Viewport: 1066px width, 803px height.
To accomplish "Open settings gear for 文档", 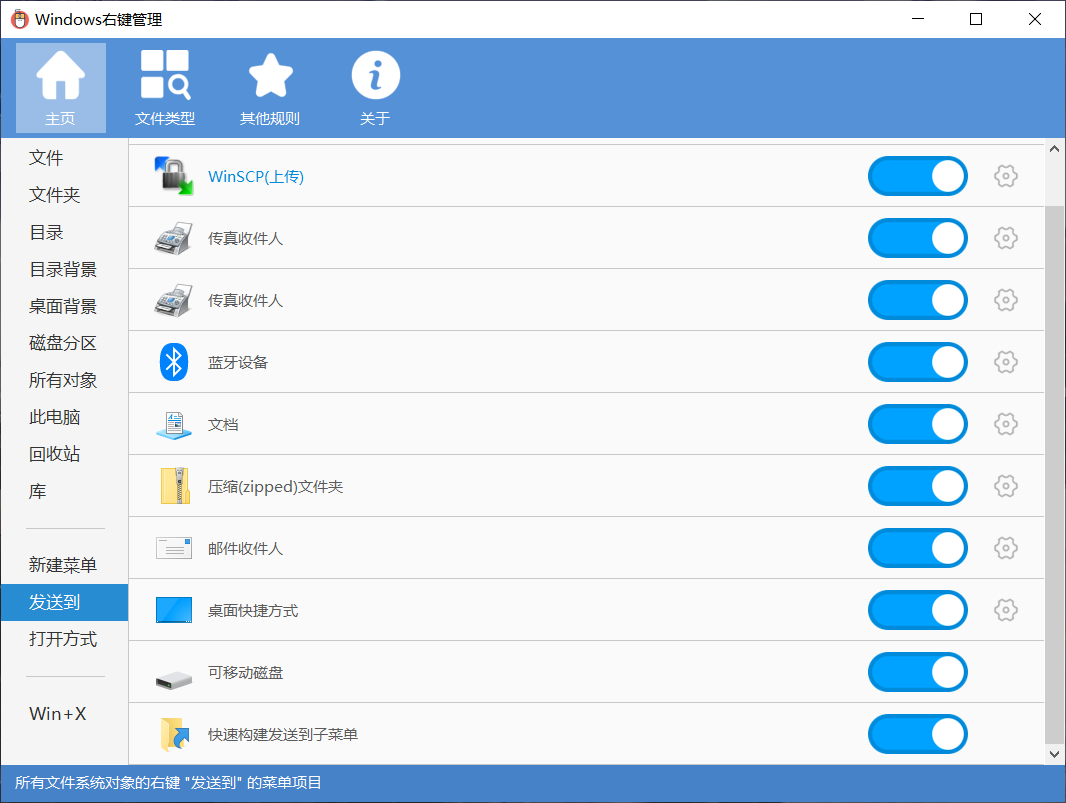I will coord(1005,424).
